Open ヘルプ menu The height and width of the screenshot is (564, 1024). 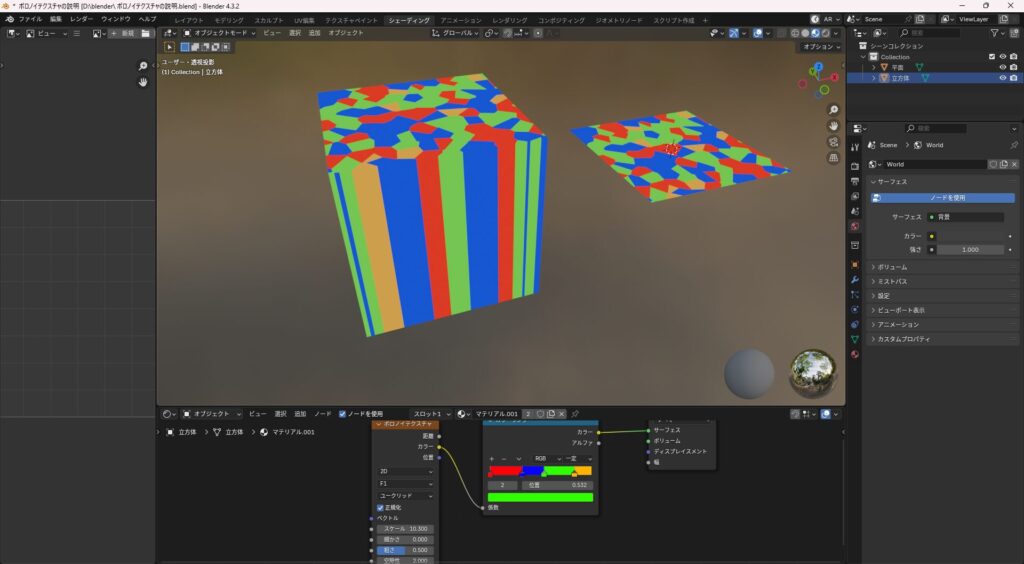click(147, 20)
